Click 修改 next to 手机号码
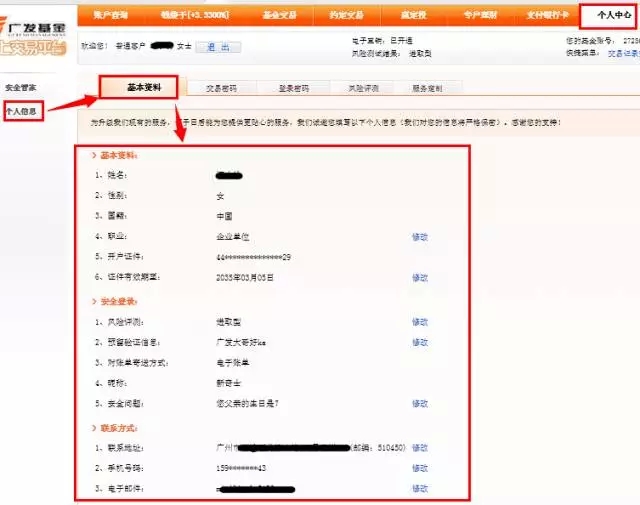The height and width of the screenshot is (505, 640). coord(420,468)
